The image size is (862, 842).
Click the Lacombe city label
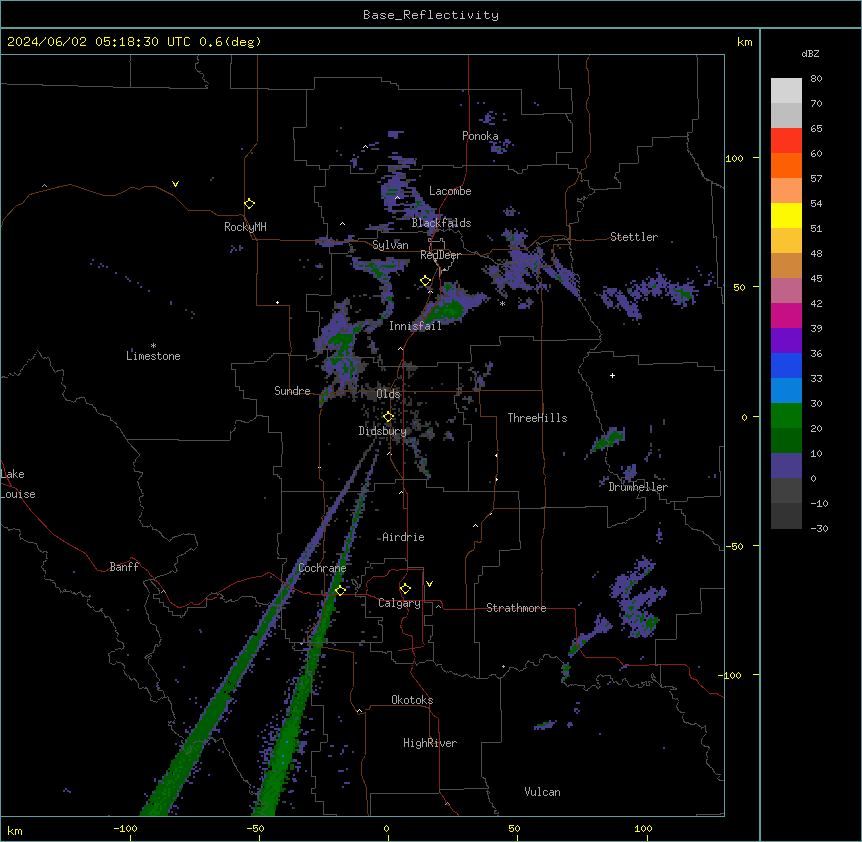point(450,191)
